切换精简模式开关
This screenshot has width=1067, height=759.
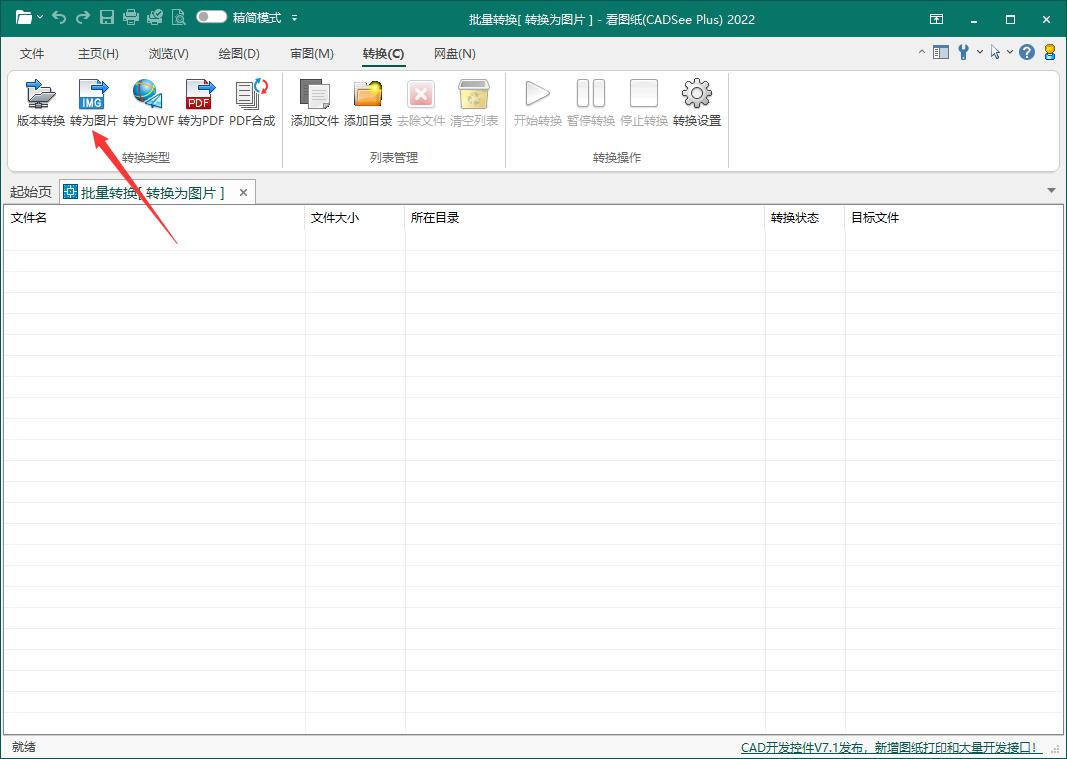click(212, 18)
